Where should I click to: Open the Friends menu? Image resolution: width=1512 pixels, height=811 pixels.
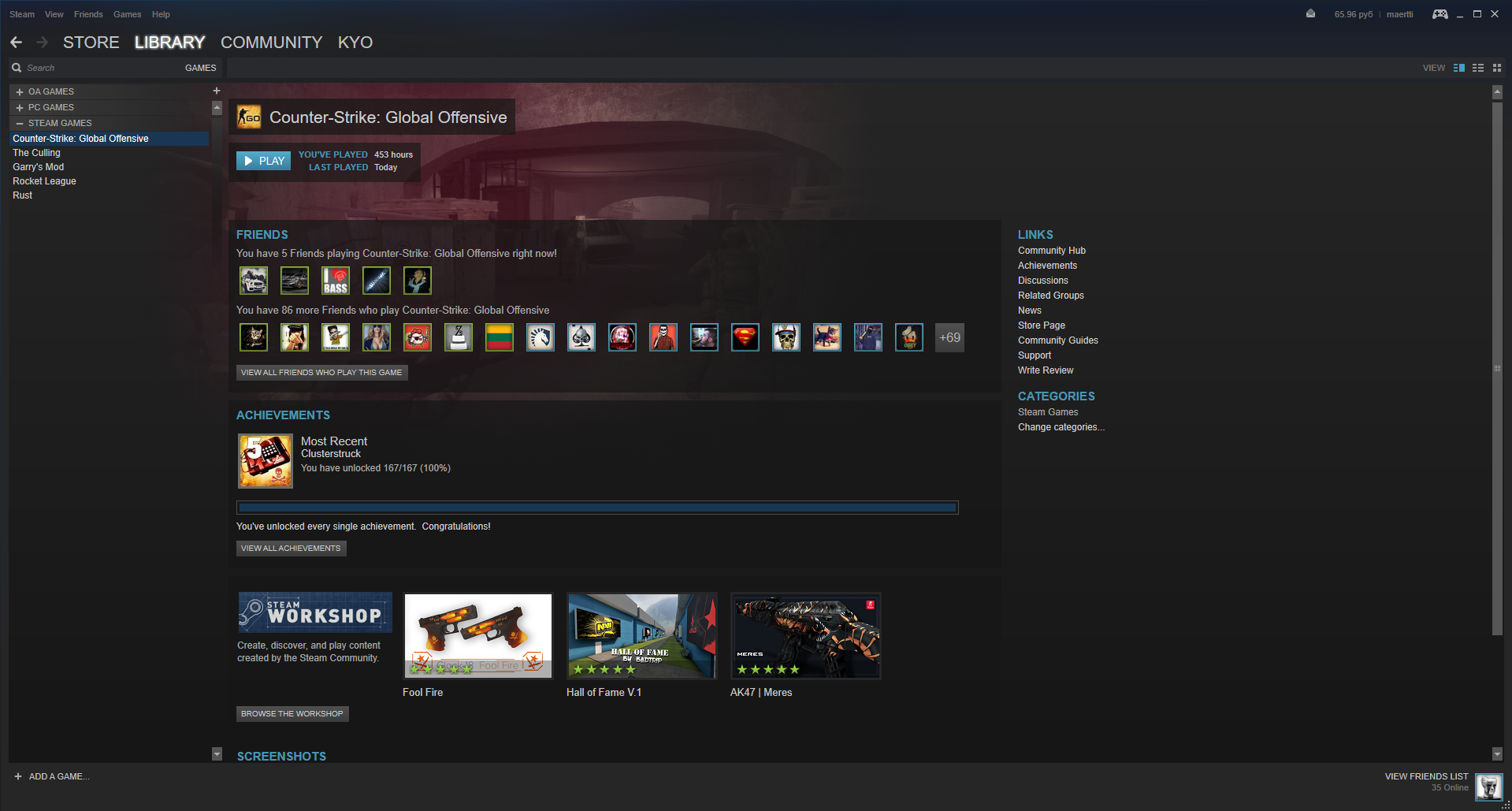88,14
